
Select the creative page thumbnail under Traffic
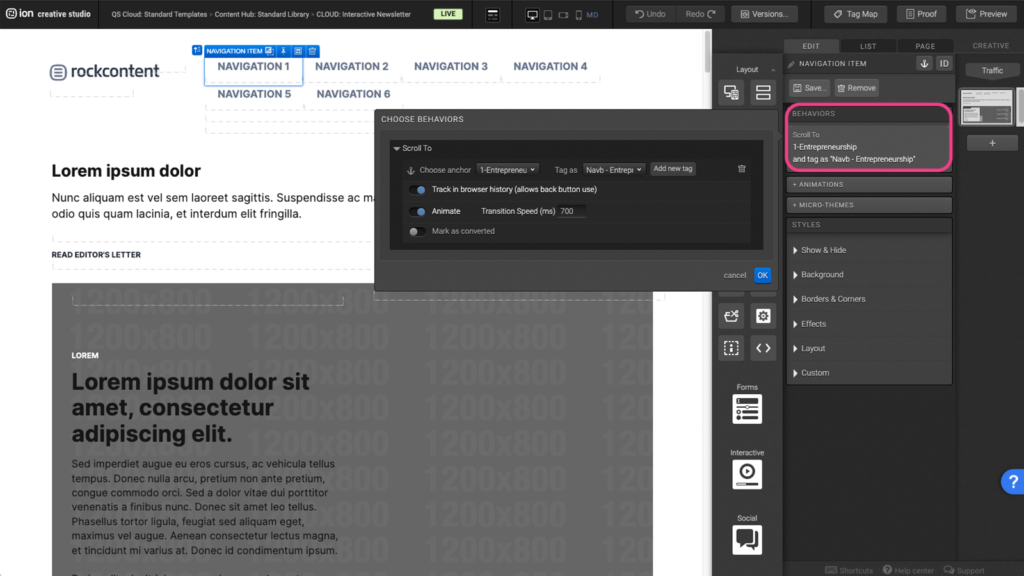(986, 106)
